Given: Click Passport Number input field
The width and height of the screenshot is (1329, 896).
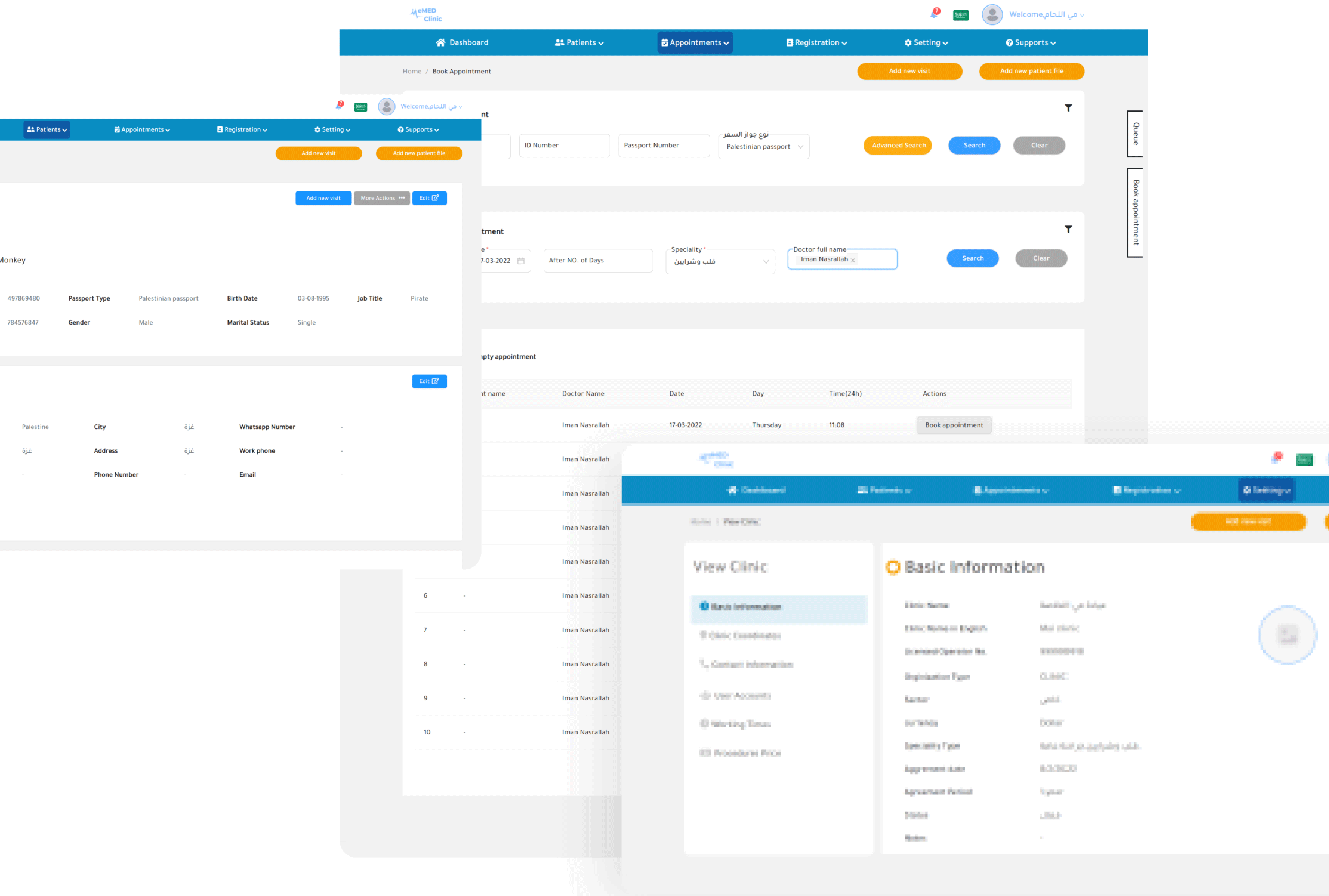Looking at the screenshot, I should [x=664, y=146].
